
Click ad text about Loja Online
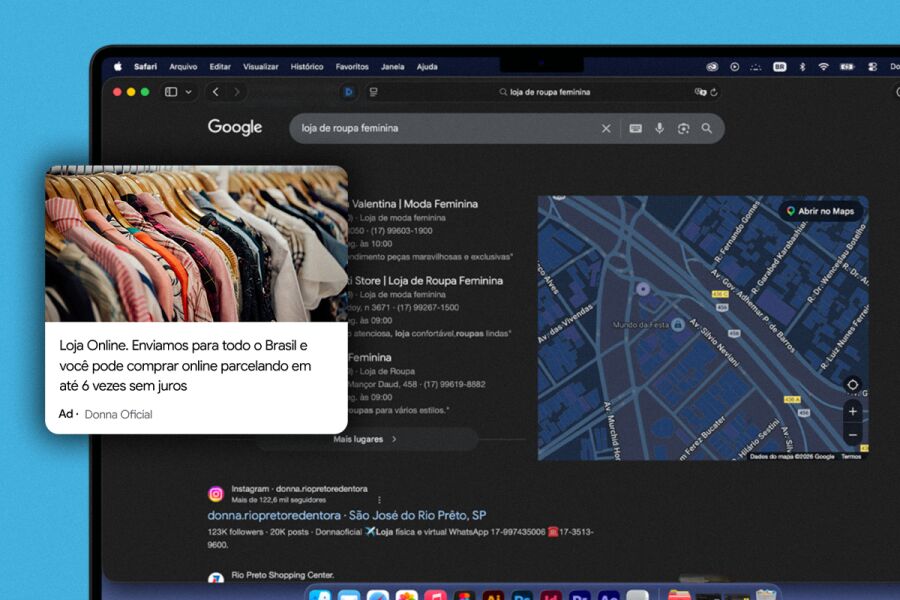point(185,366)
